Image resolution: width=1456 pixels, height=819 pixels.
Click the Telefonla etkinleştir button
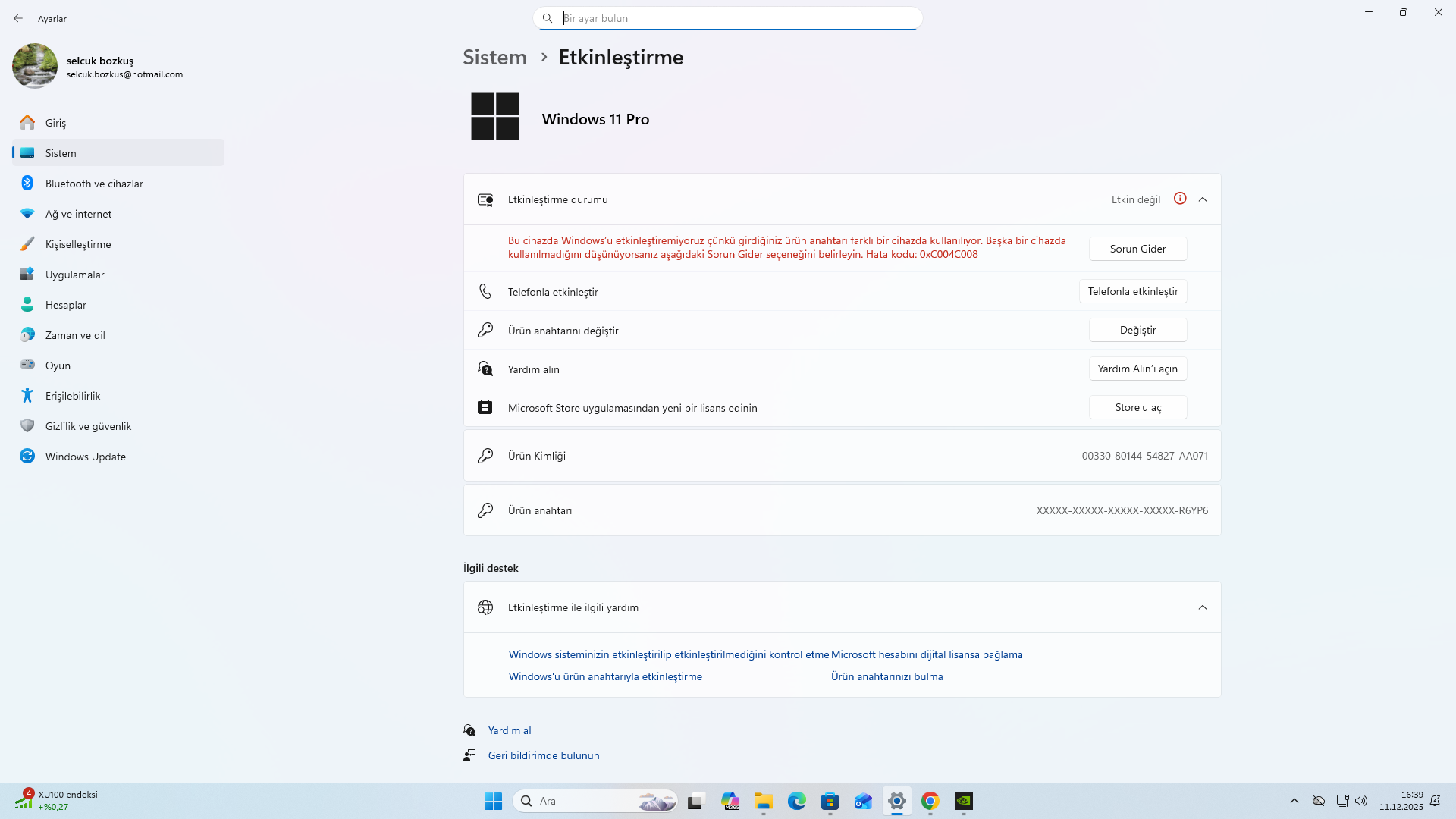coord(1133,291)
